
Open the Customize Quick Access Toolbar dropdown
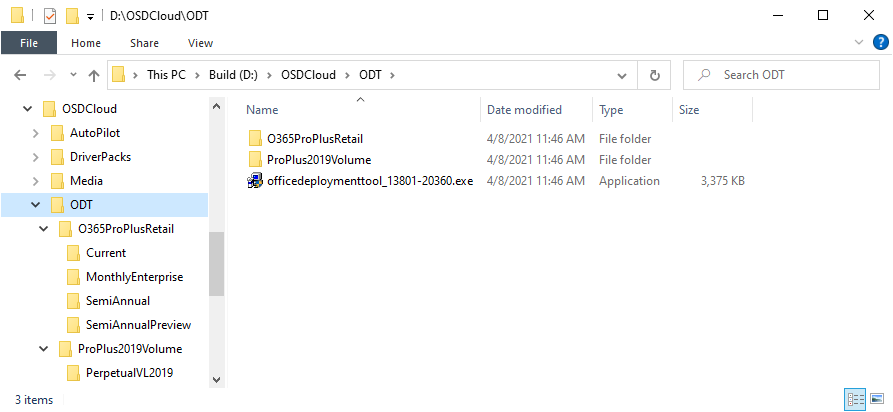click(x=90, y=17)
